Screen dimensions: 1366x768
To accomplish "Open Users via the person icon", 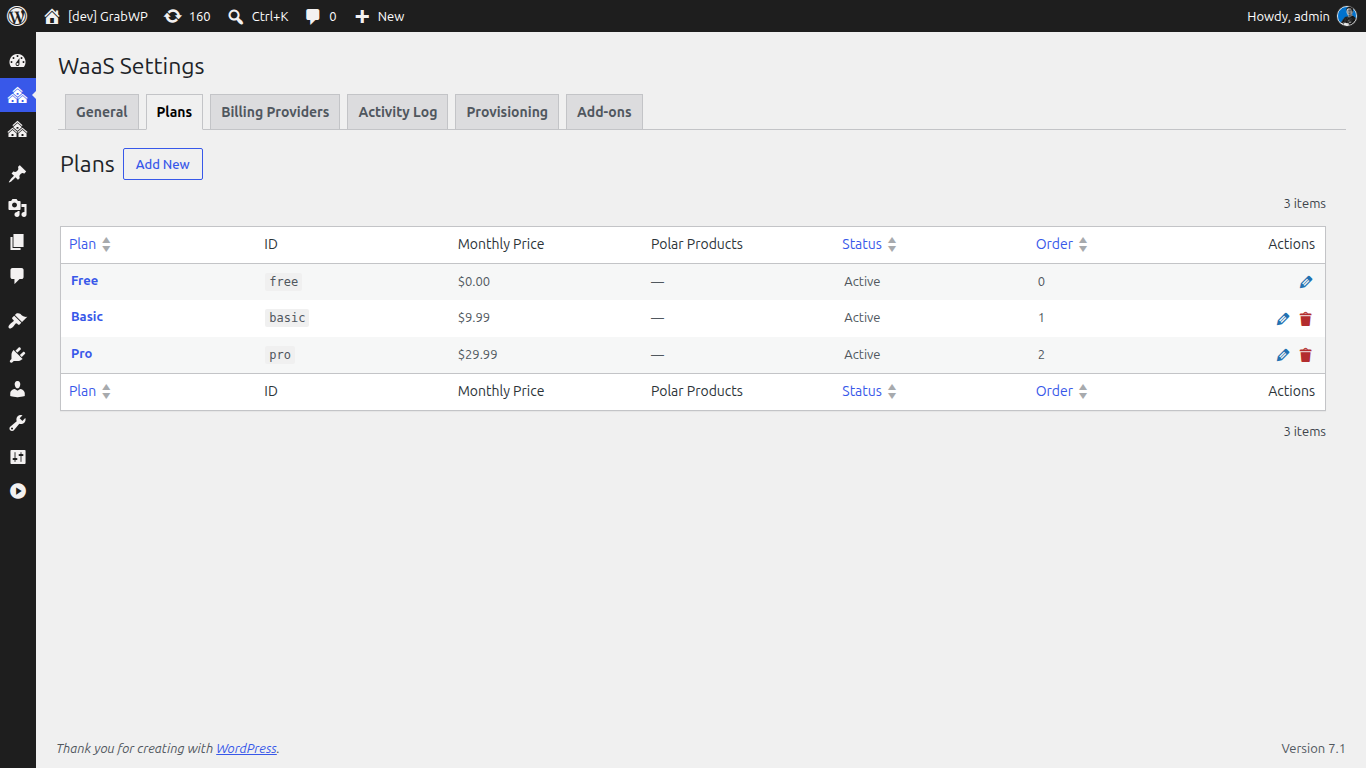I will tap(17, 389).
